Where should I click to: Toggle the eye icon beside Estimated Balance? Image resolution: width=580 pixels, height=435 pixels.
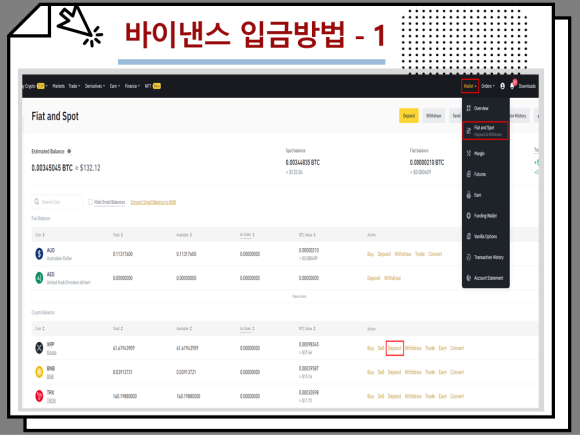(69, 151)
